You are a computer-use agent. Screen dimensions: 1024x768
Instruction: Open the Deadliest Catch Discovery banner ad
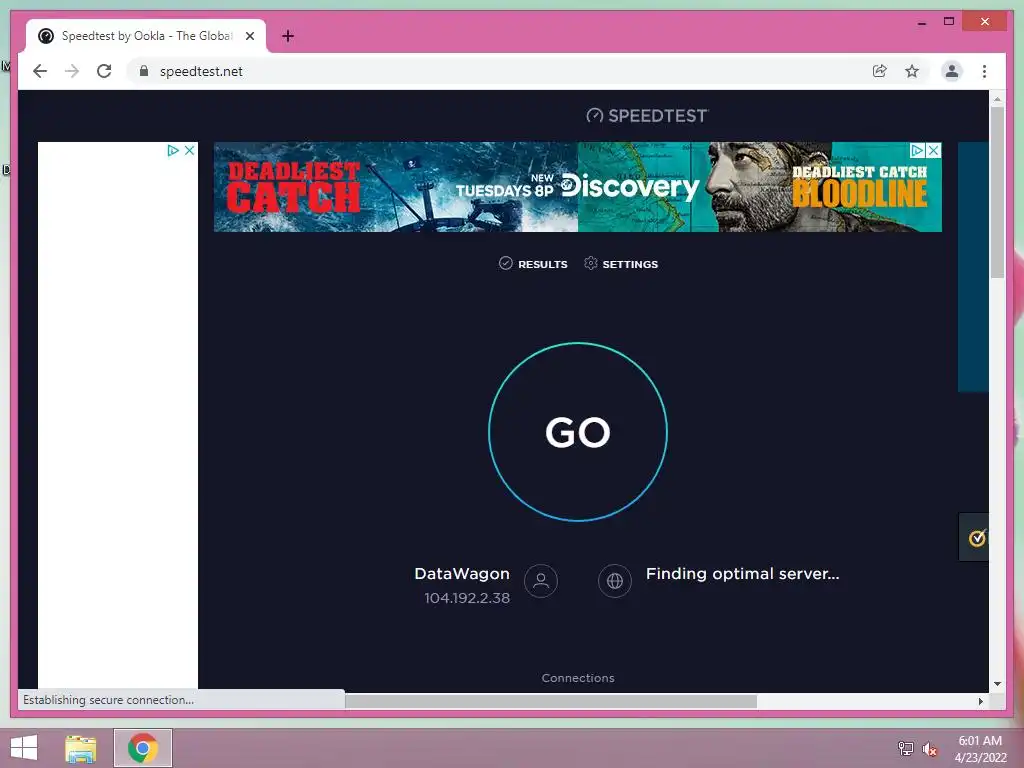pos(578,187)
